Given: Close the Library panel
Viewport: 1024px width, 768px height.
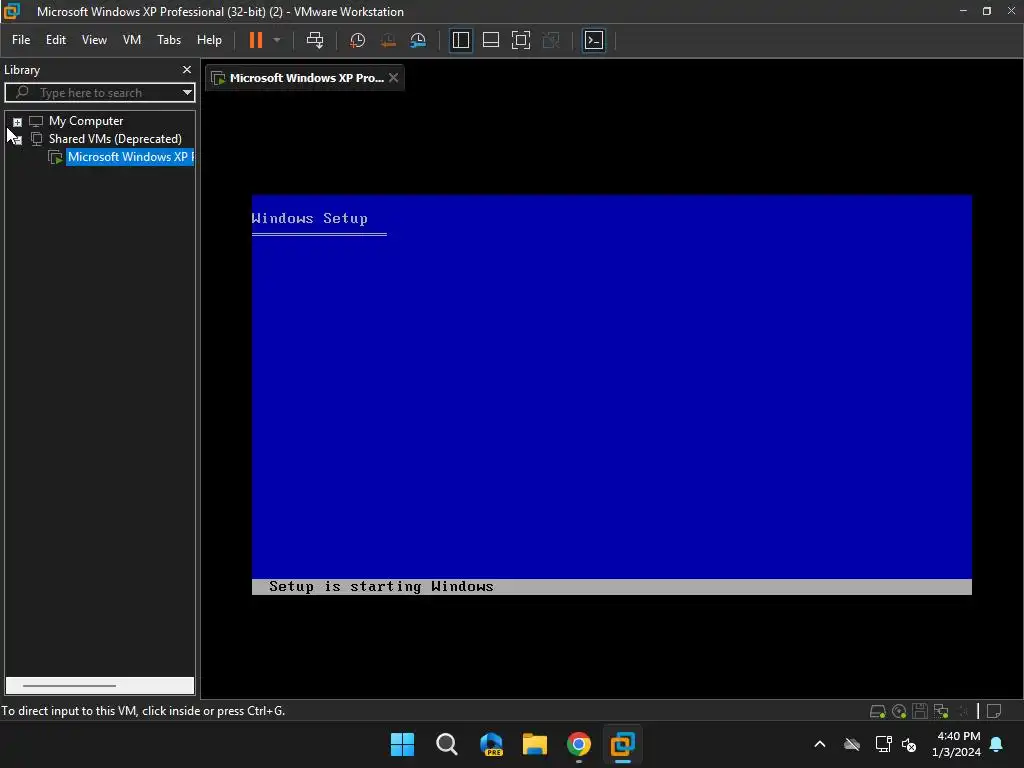Looking at the screenshot, I should [187, 69].
